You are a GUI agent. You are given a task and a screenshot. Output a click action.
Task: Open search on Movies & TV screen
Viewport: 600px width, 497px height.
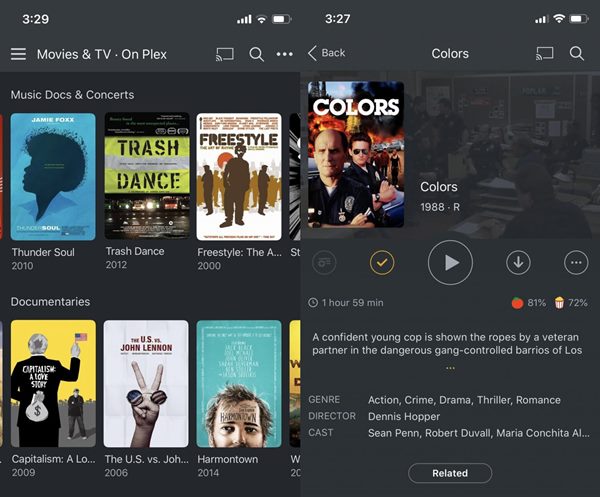click(256, 54)
